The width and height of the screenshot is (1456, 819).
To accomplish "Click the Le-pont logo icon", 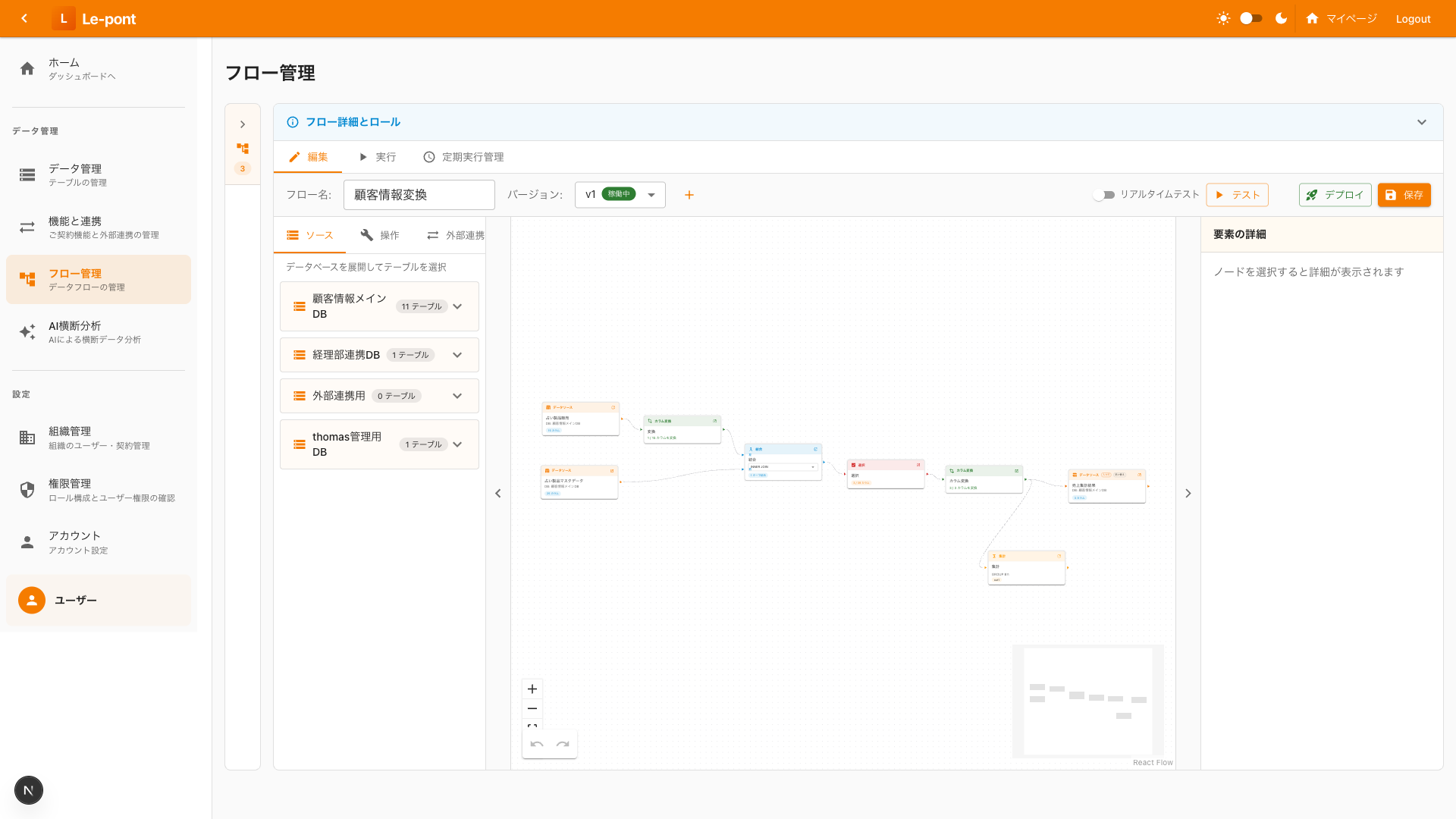I will (64, 18).
